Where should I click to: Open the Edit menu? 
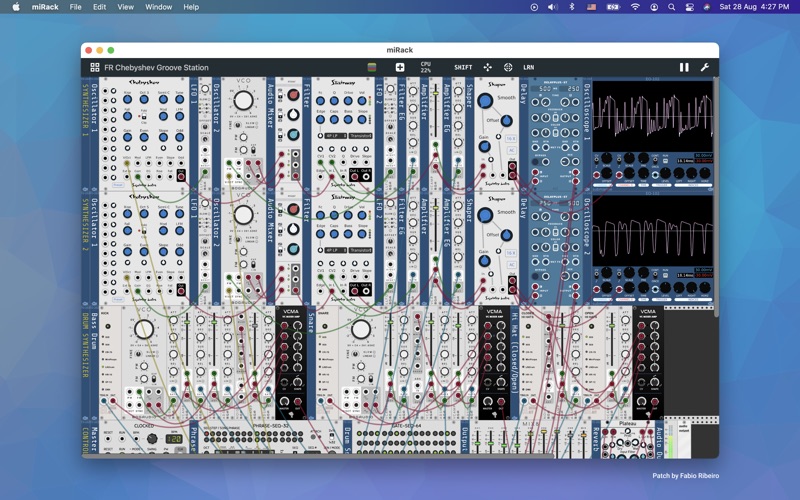point(99,7)
